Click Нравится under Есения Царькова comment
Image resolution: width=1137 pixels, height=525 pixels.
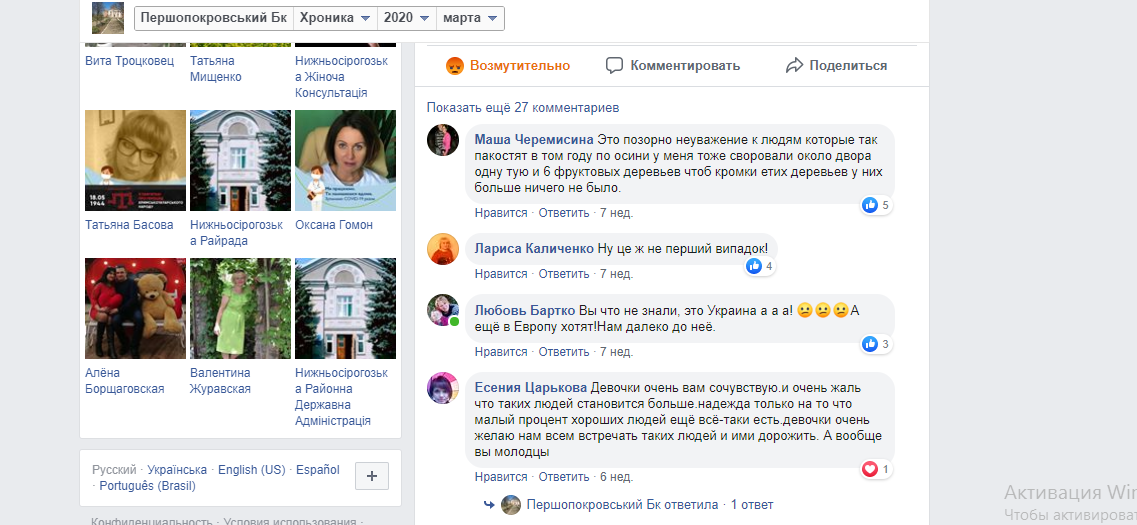coord(501,477)
